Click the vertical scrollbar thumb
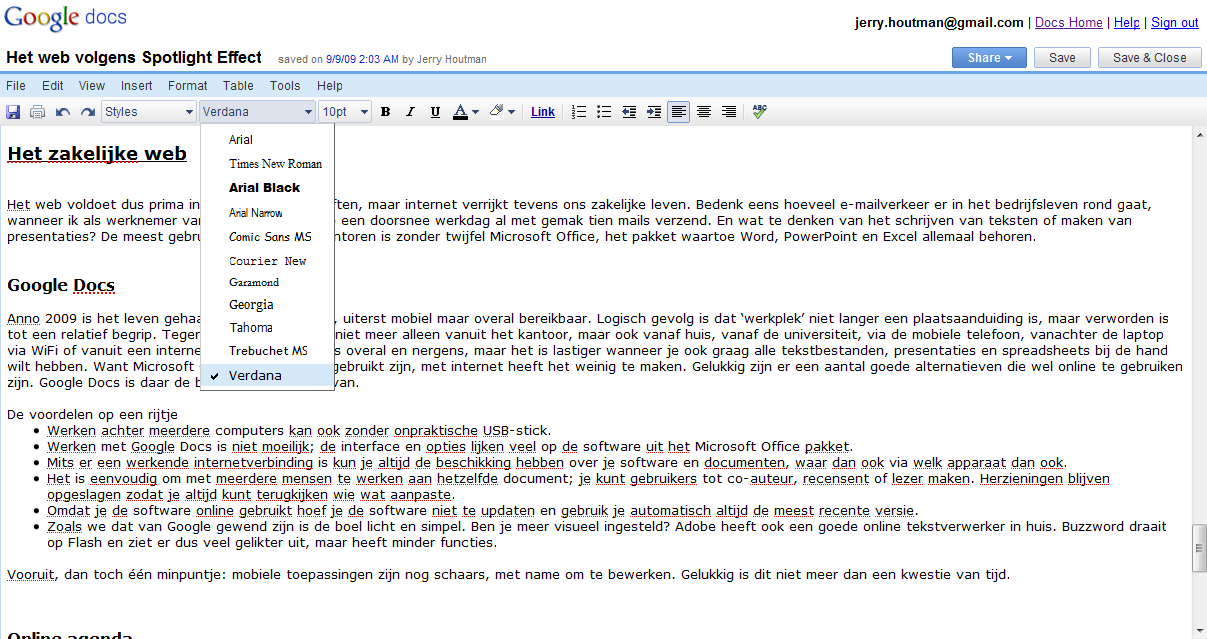The height and width of the screenshot is (639, 1207). [x=1199, y=553]
